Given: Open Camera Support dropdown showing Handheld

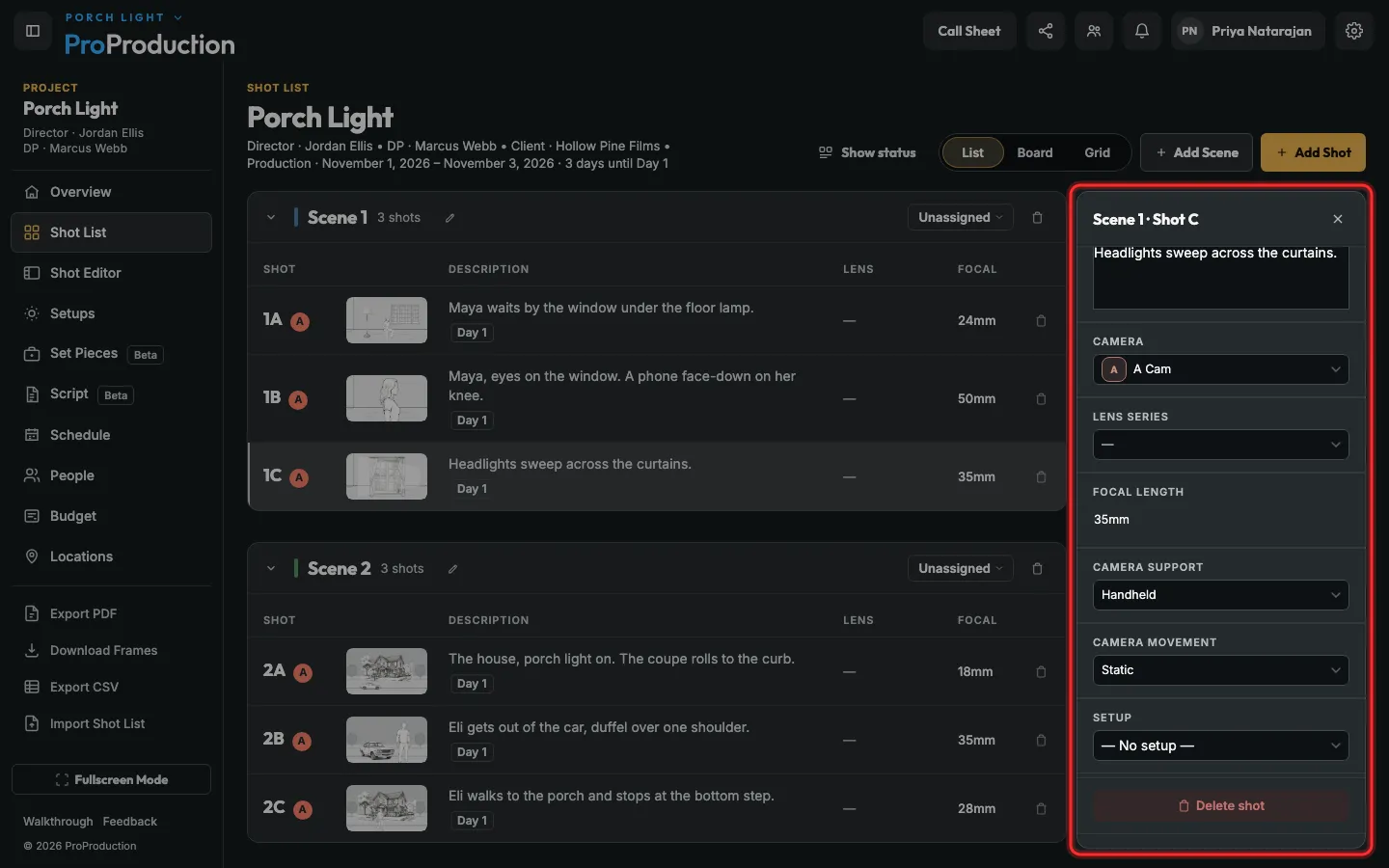Looking at the screenshot, I should [1220, 595].
